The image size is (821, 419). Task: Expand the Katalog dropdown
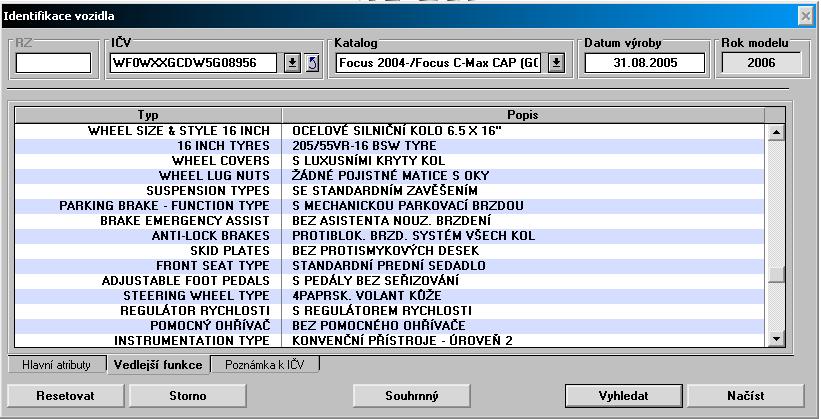(x=556, y=64)
